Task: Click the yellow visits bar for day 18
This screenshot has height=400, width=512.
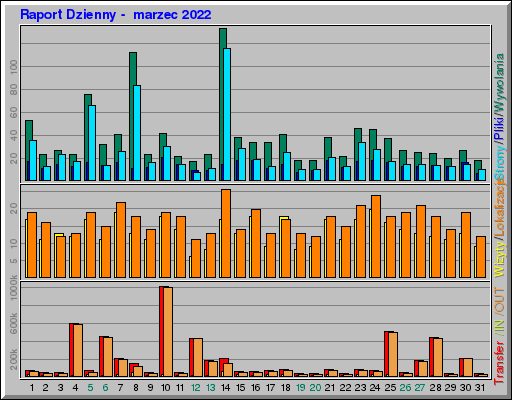Action: point(284,218)
